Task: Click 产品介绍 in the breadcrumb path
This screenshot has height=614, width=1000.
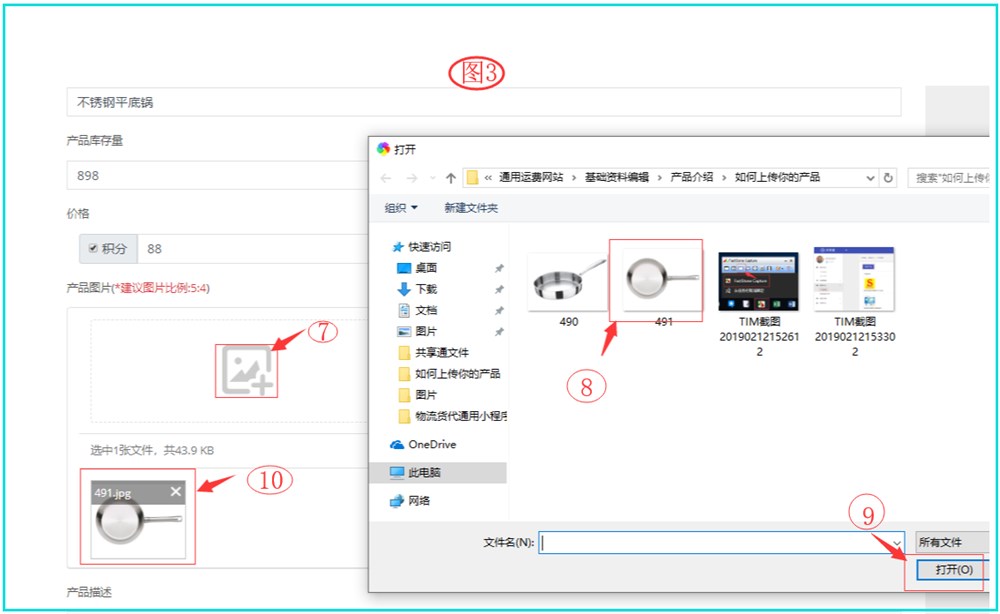Action: point(691,177)
